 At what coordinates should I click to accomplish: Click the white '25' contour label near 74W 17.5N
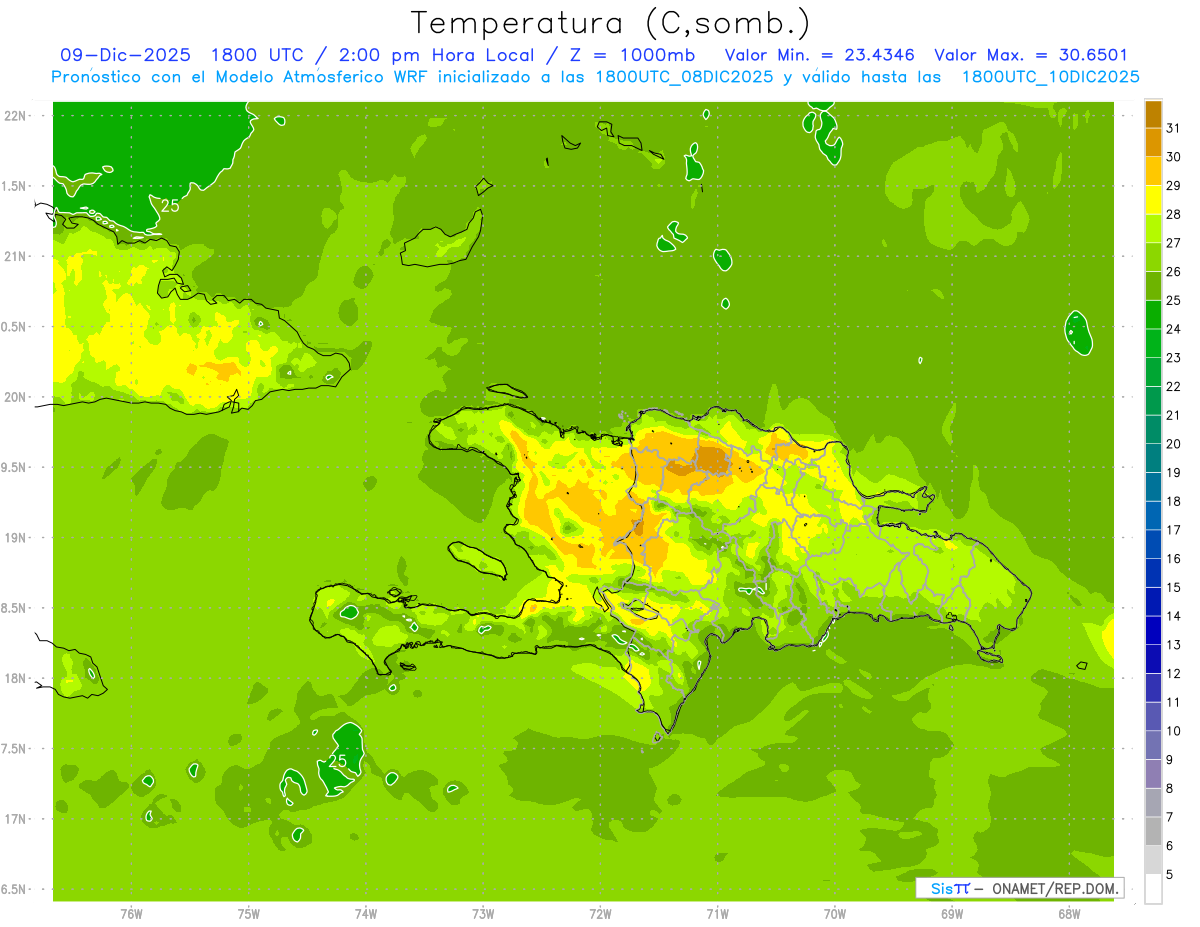tap(337, 761)
